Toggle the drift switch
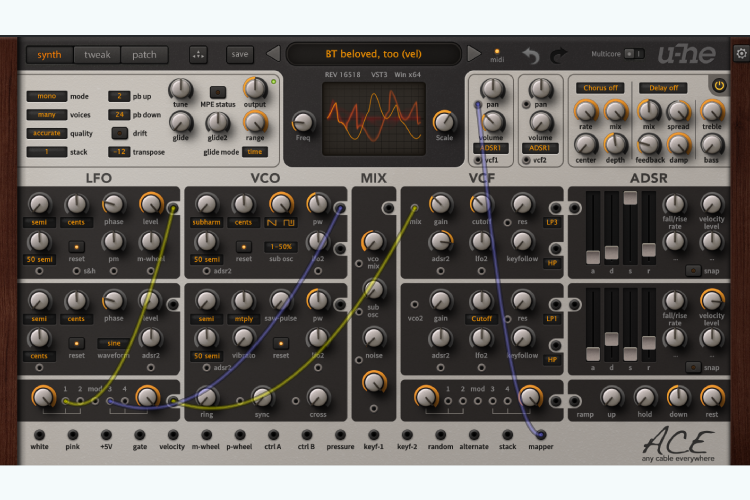The image size is (750, 500). (x=120, y=133)
